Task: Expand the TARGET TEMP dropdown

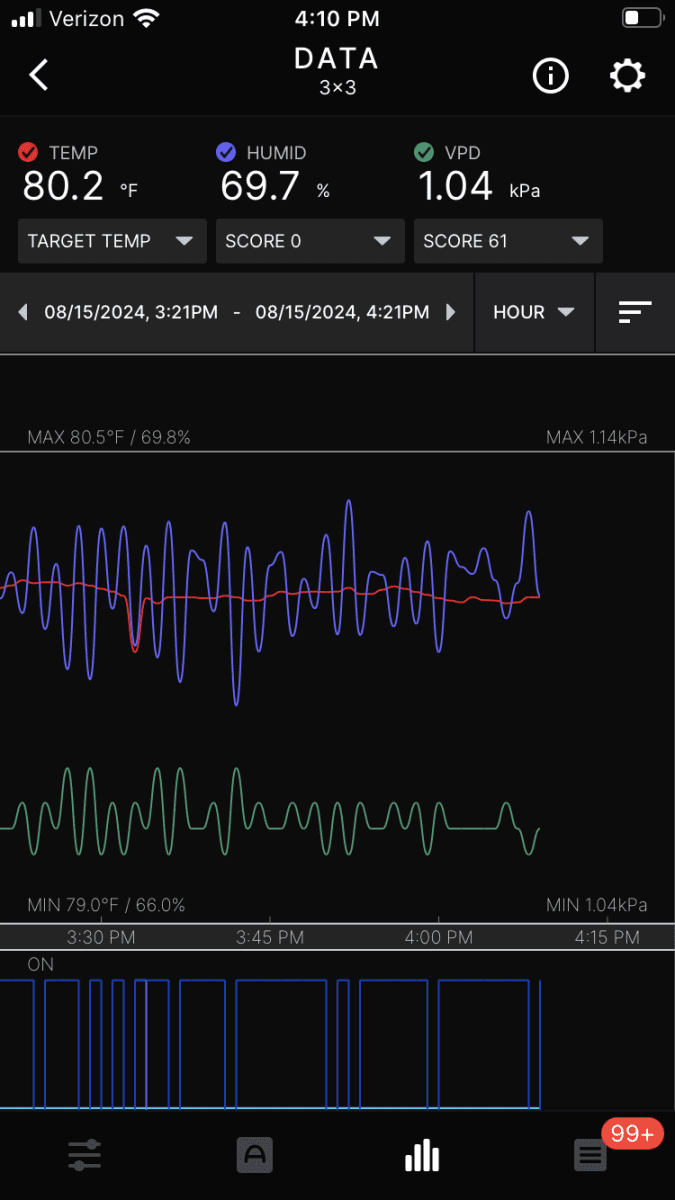Action: tap(112, 241)
